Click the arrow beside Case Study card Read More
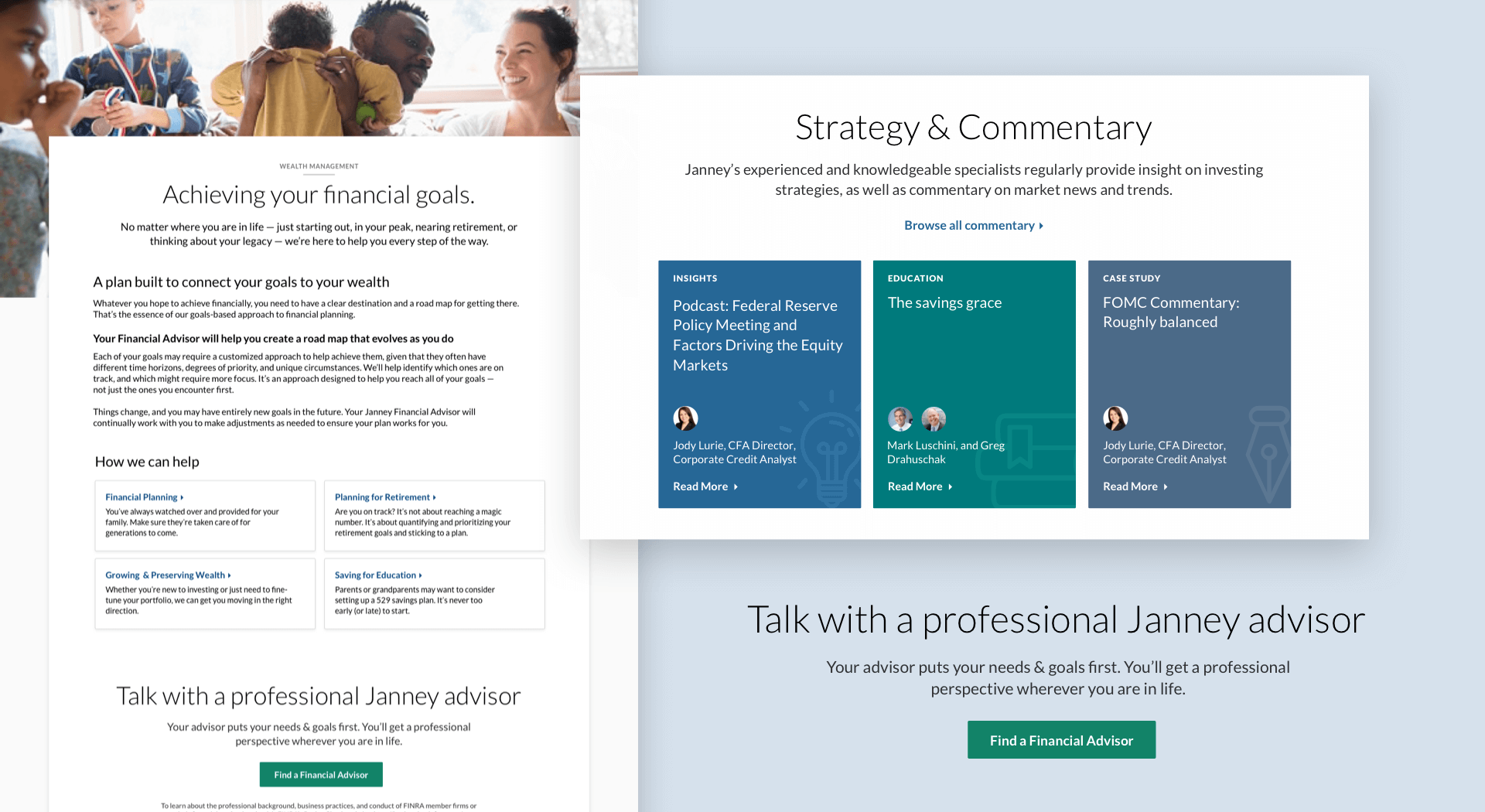Image resolution: width=1485 pixels, height=812 pixels. tap(1166, 487)
